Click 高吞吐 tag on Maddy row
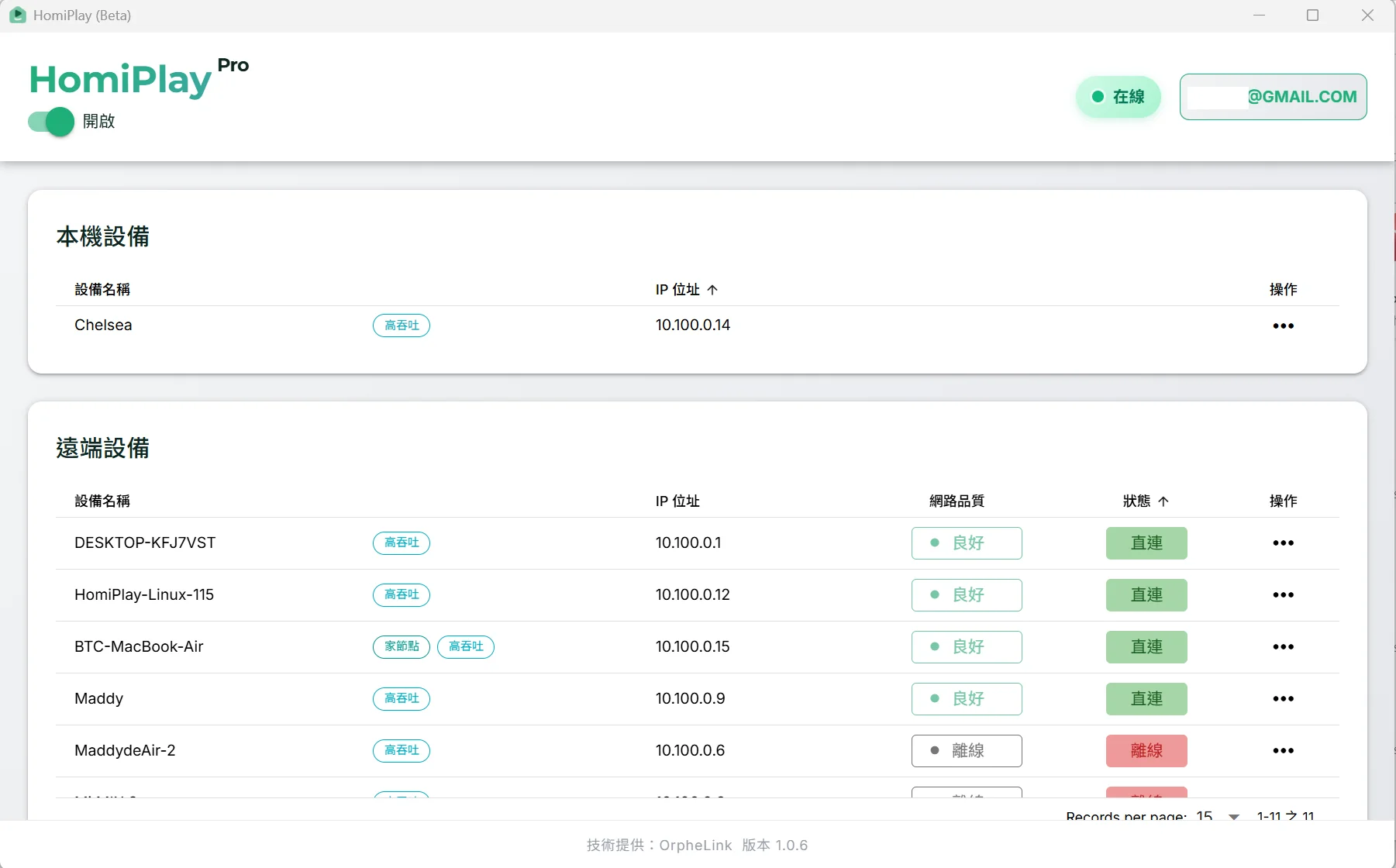This screenshot has height=868, width=1396. pyautogui.click(x=402, y=699)
